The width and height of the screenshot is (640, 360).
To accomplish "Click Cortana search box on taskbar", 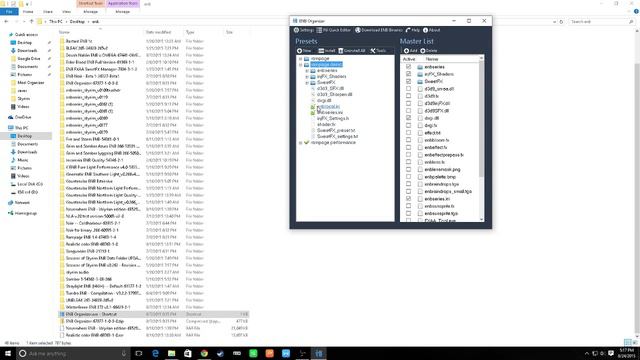I will 73,353.
